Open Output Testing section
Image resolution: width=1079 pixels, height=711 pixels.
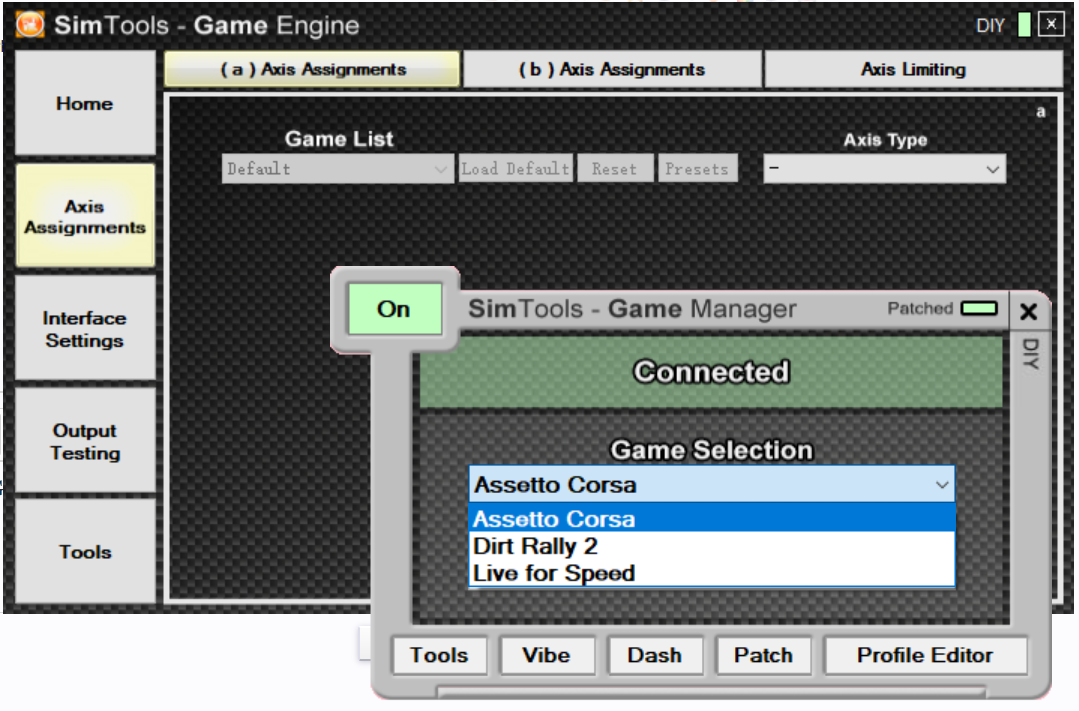coord(85,441)
